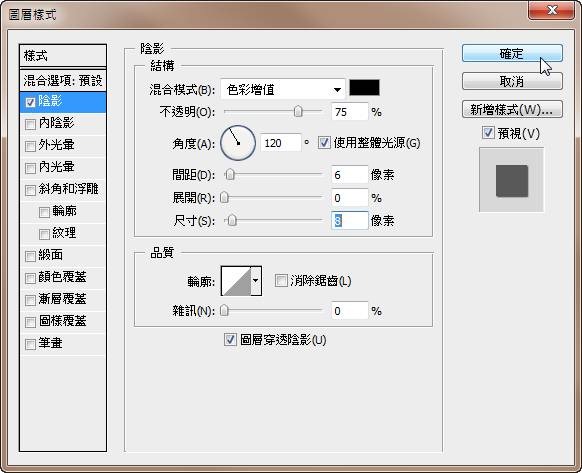
Task: Select 混合選項: 預設 in list
Action: (63, 80)
